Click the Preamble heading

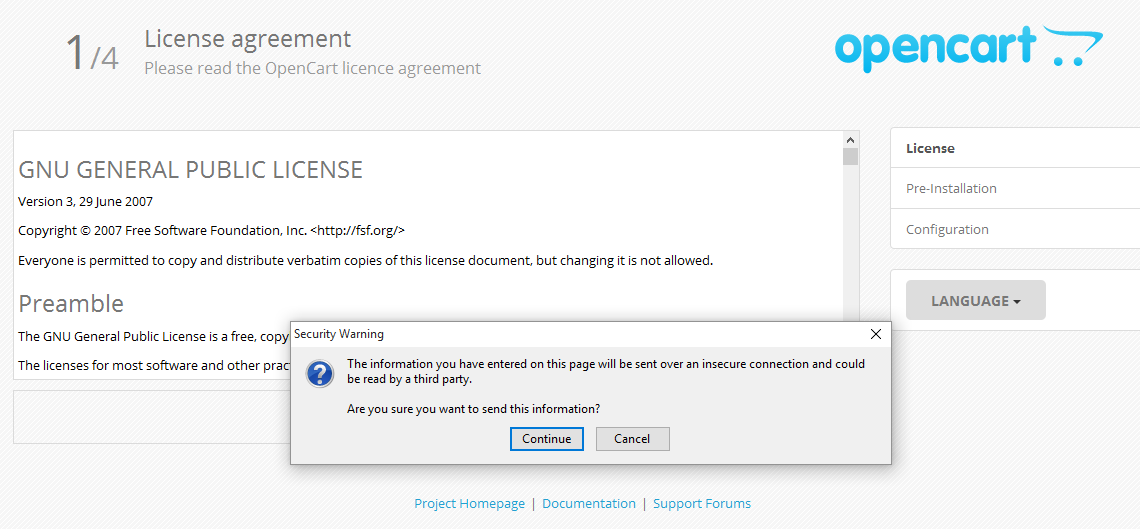[x=71, y=303]
